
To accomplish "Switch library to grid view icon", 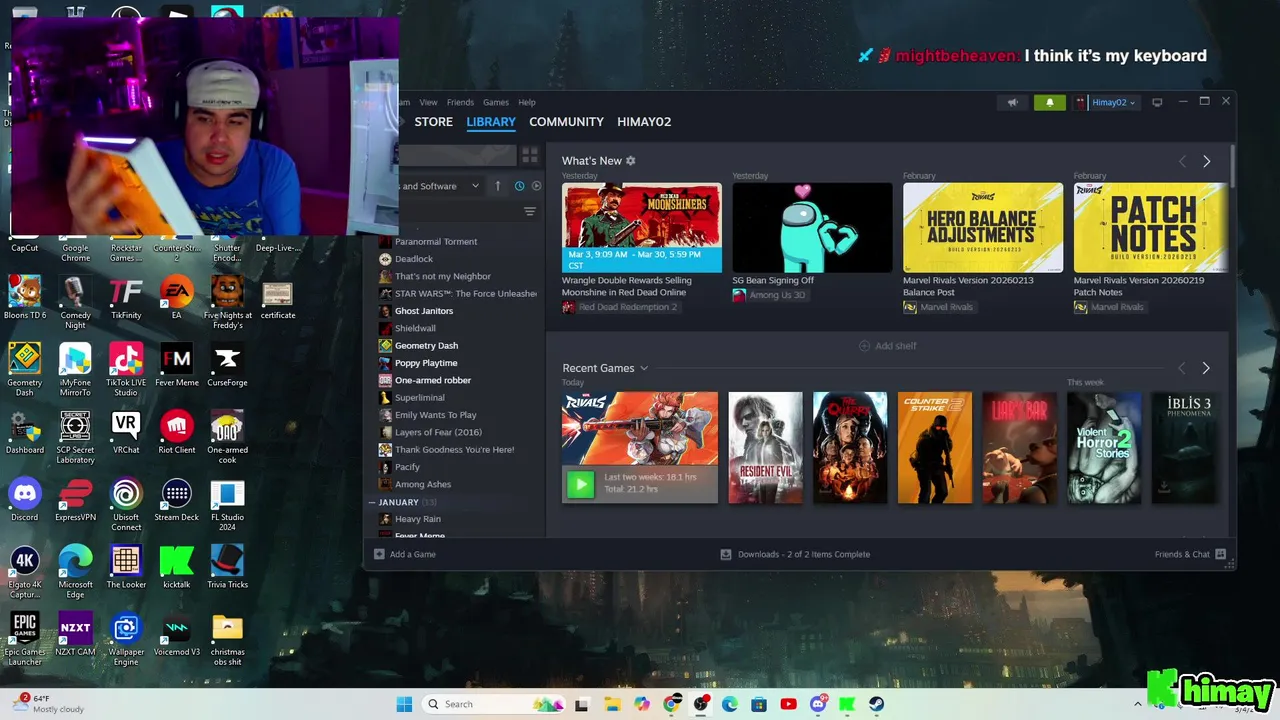I will [x=530, y=155].
